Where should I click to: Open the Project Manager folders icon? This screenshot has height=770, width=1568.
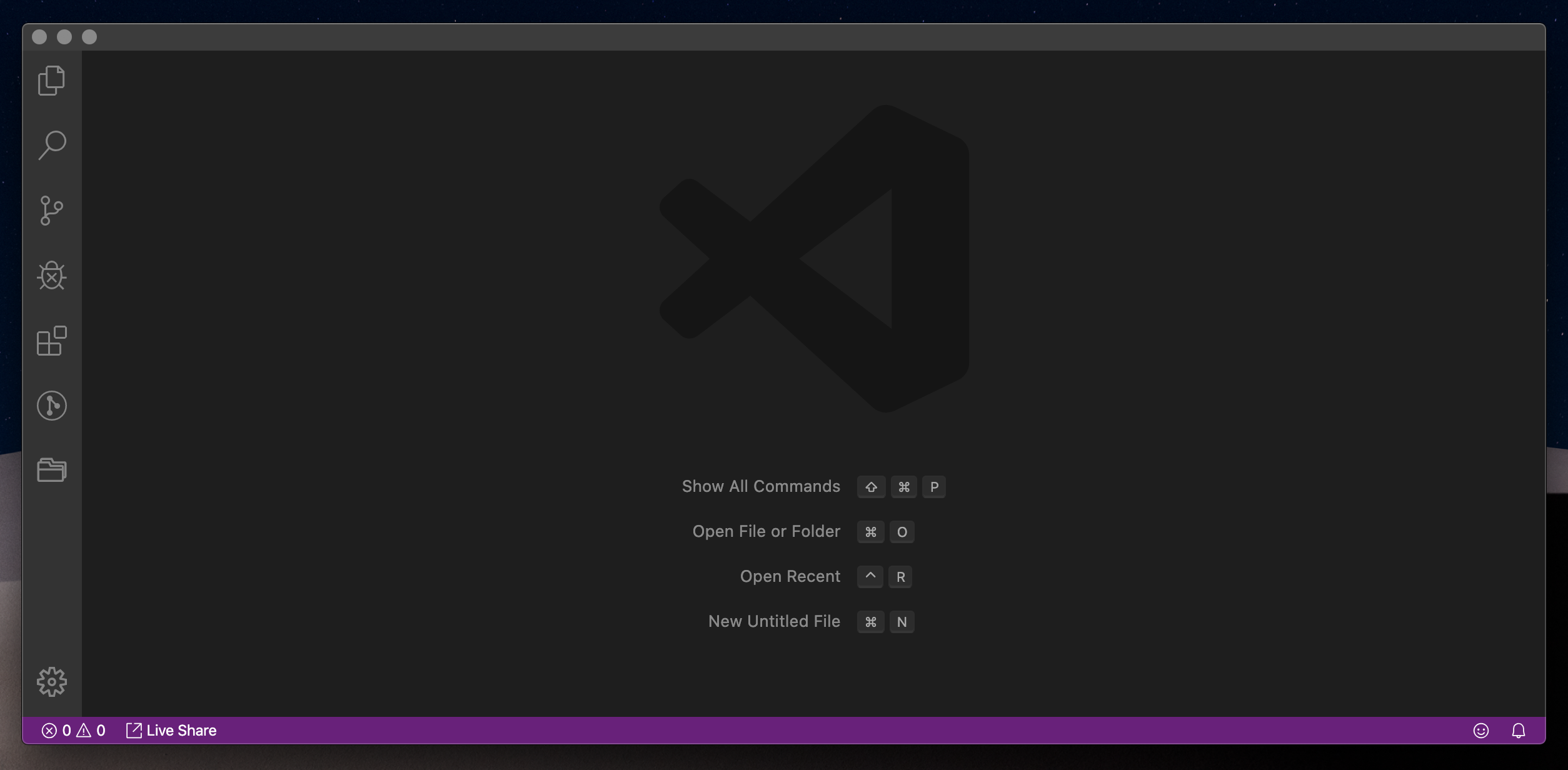[x=51, y=470]
